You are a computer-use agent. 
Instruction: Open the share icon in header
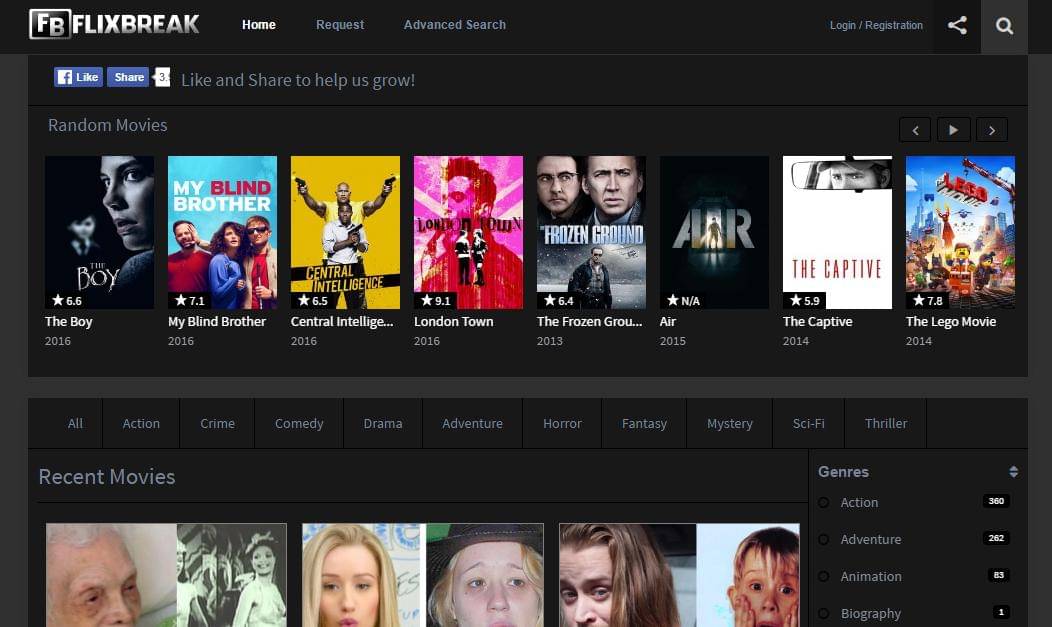pos(957,26)
